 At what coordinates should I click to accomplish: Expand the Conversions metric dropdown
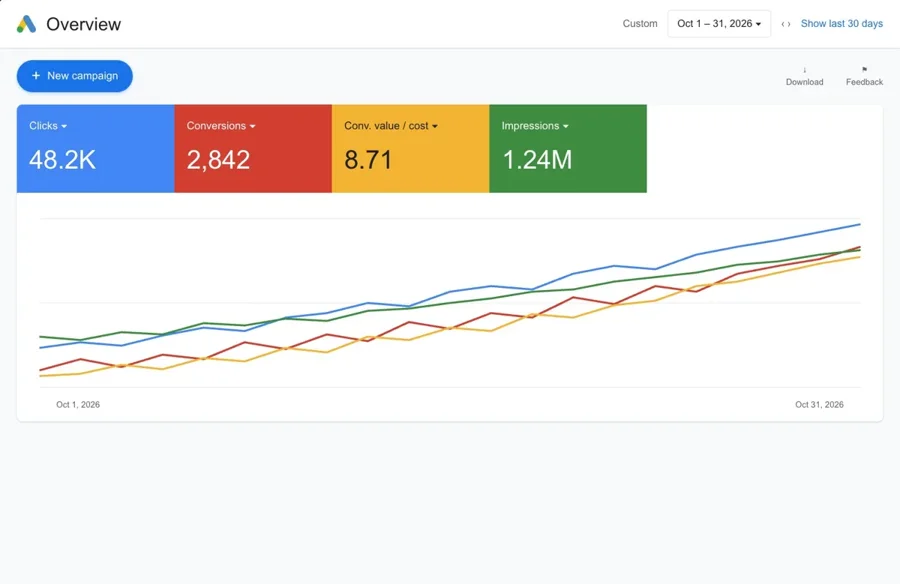pos(221,126)
